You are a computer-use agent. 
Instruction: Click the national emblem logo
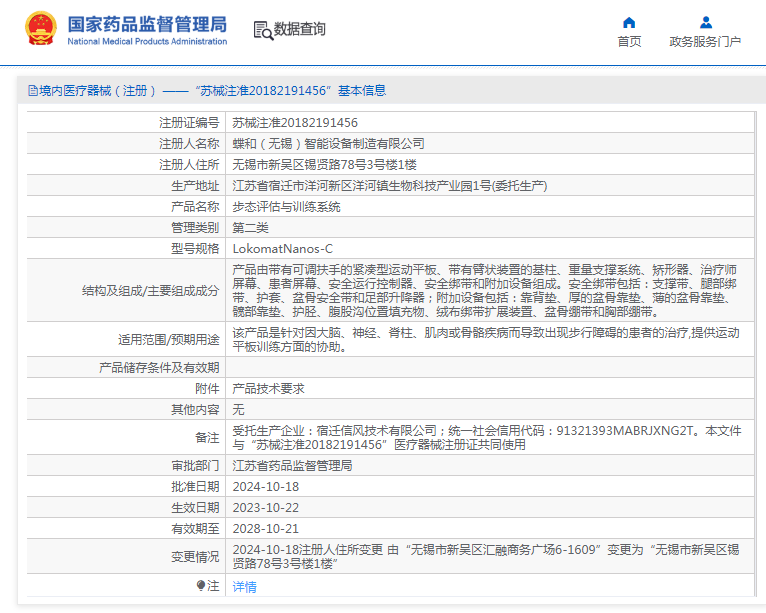[x=41, y=29]
